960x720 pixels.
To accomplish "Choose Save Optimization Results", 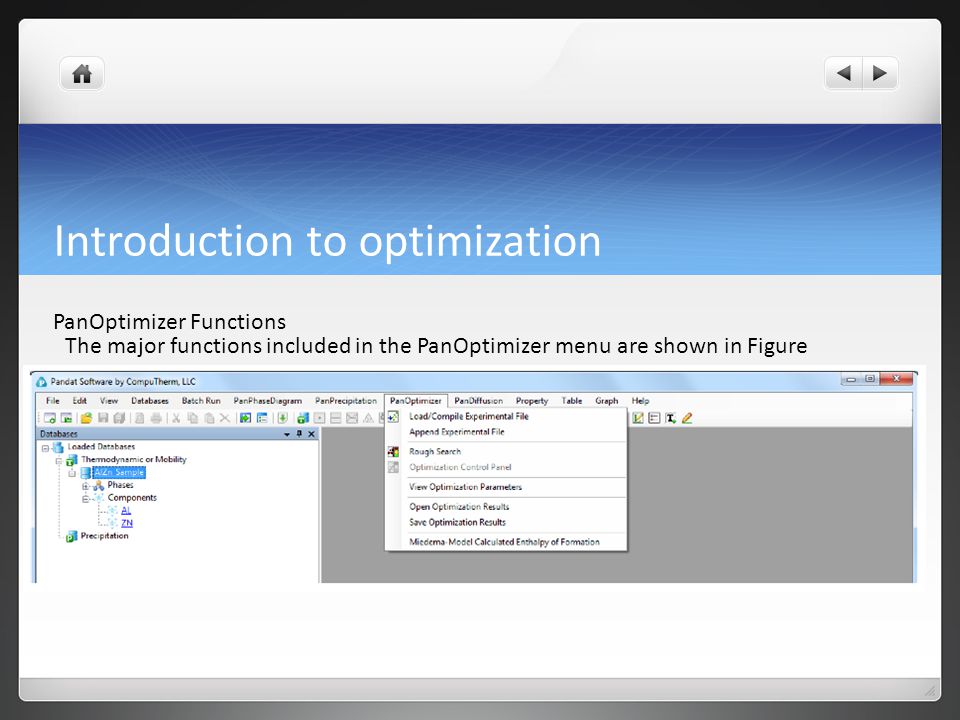I will [x=506, y=522].
